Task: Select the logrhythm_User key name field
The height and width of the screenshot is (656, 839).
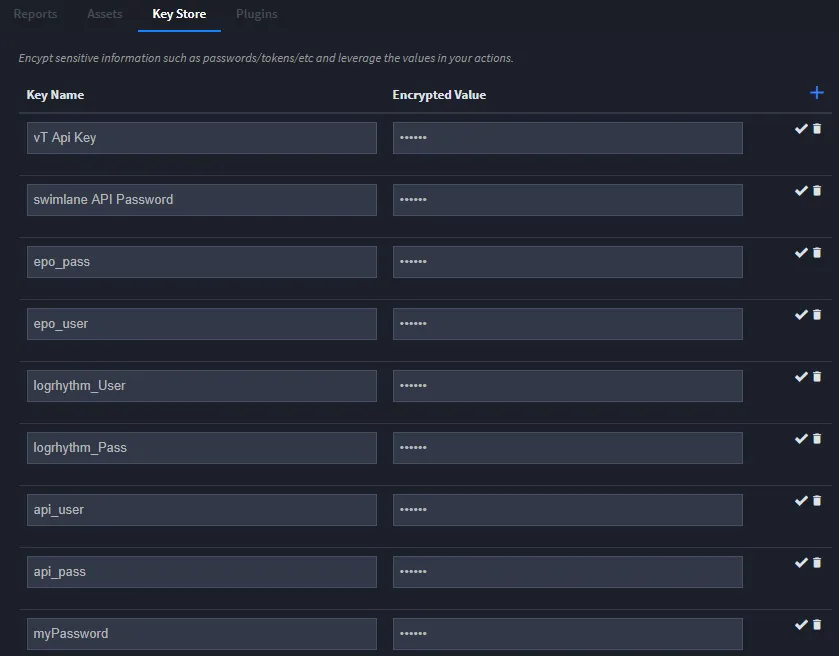Action: click(202, 386)
